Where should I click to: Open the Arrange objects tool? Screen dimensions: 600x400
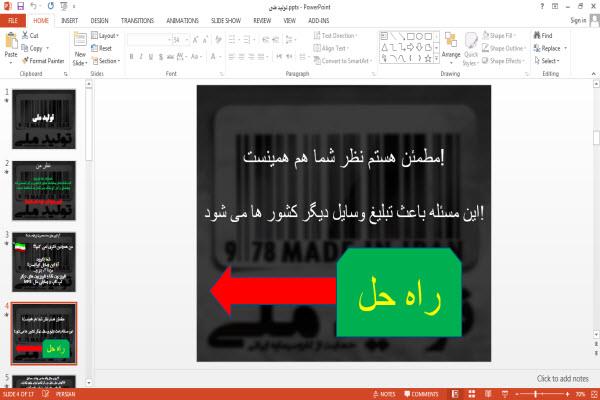(451, 46)
